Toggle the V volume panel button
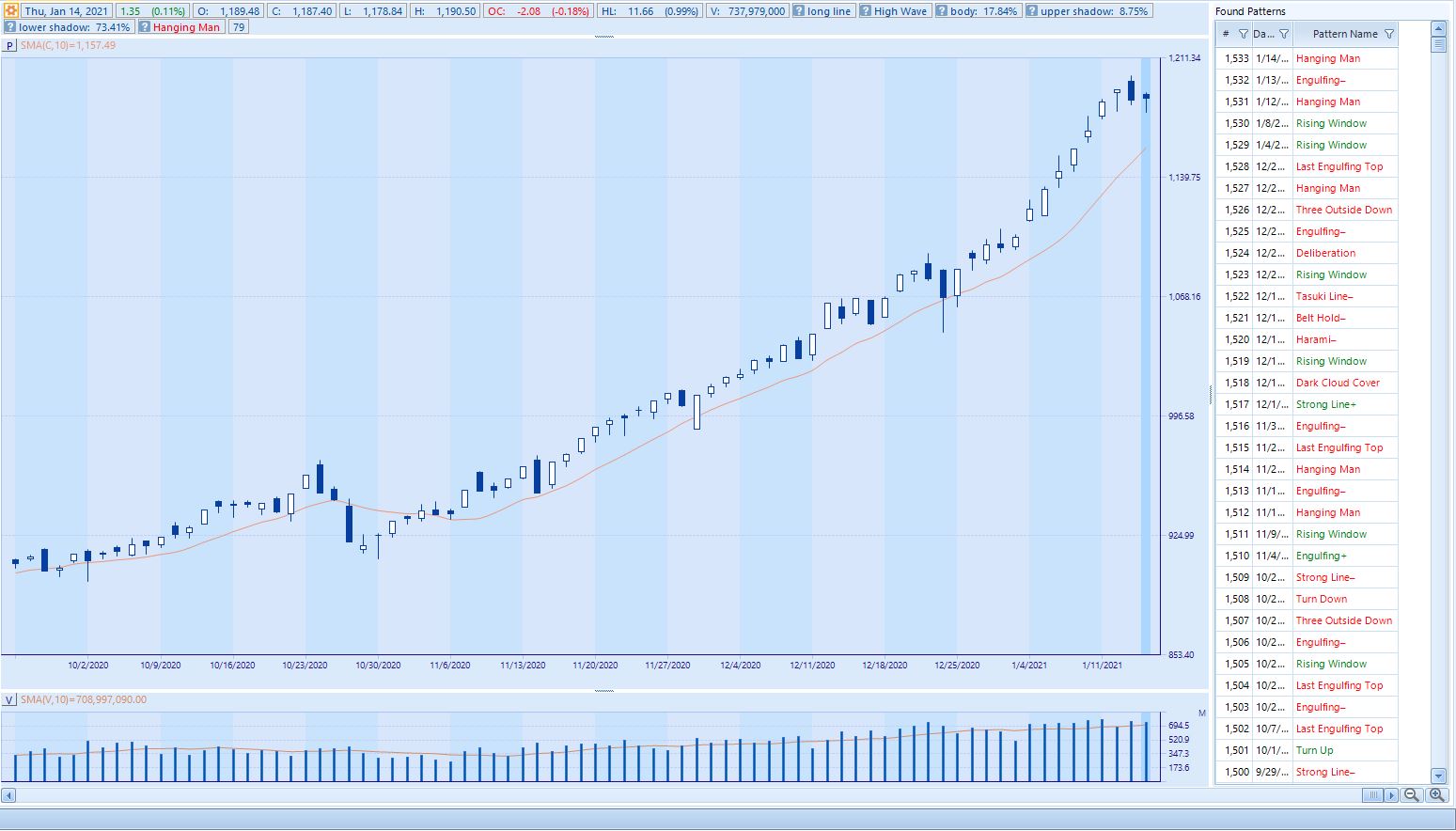Viewport: 1456px width, 831px height. [10, 700]
